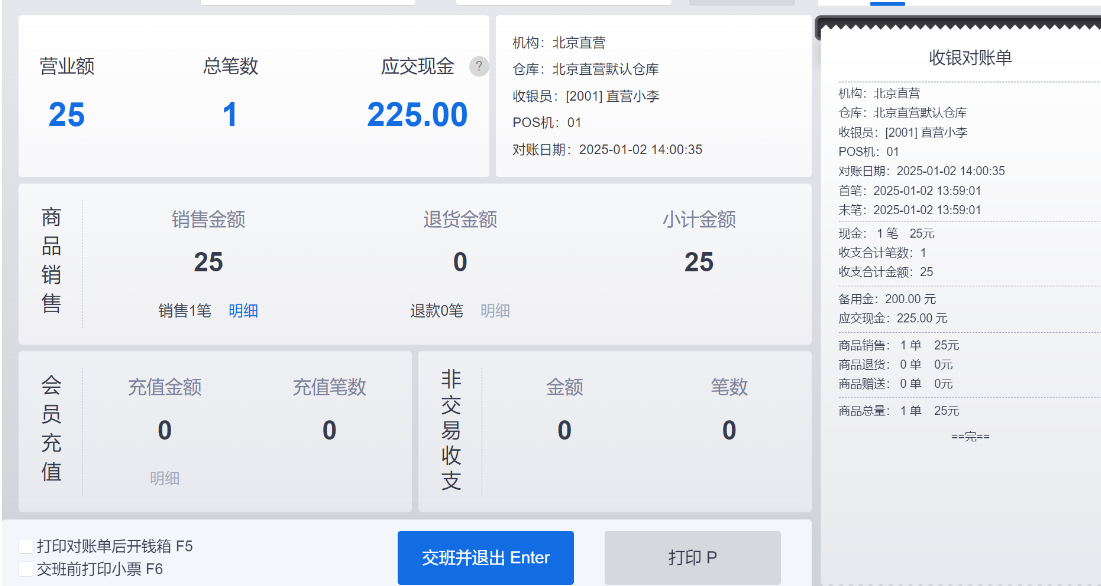Click the 收银对账单 receipt title

coord(970,58)
